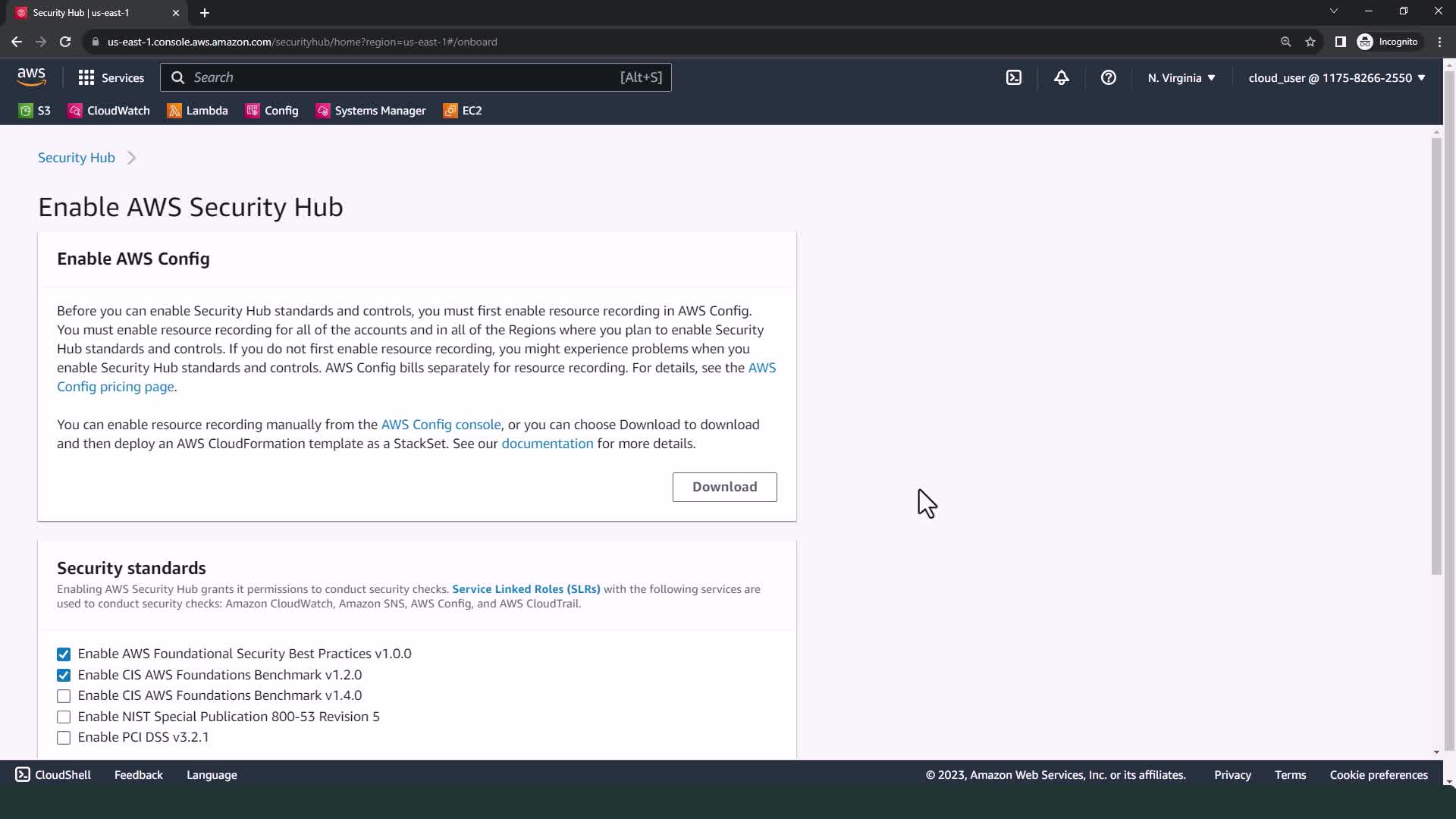Open the Language menu in footer
This screenshot has width=1456, height=819.
(212, 775)
